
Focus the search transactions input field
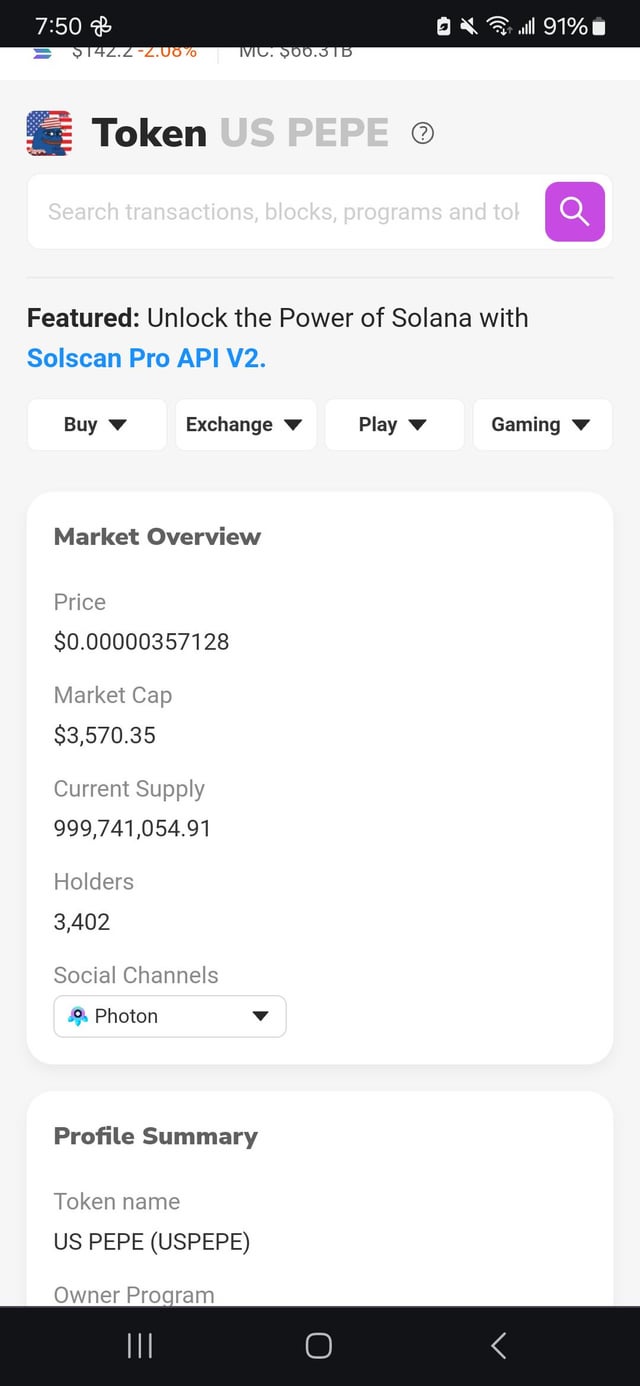click(284, 212)
